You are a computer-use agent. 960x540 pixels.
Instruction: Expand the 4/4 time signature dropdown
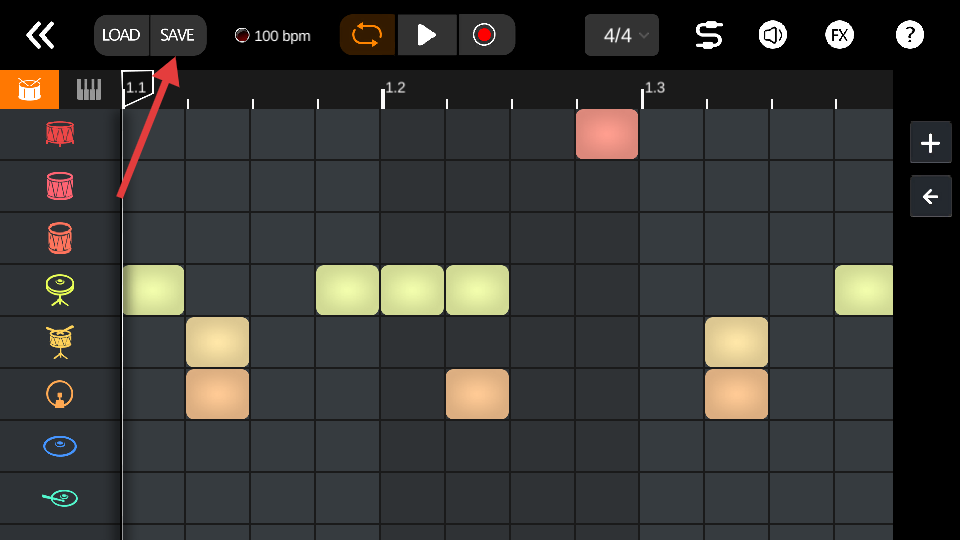(621, 35)
